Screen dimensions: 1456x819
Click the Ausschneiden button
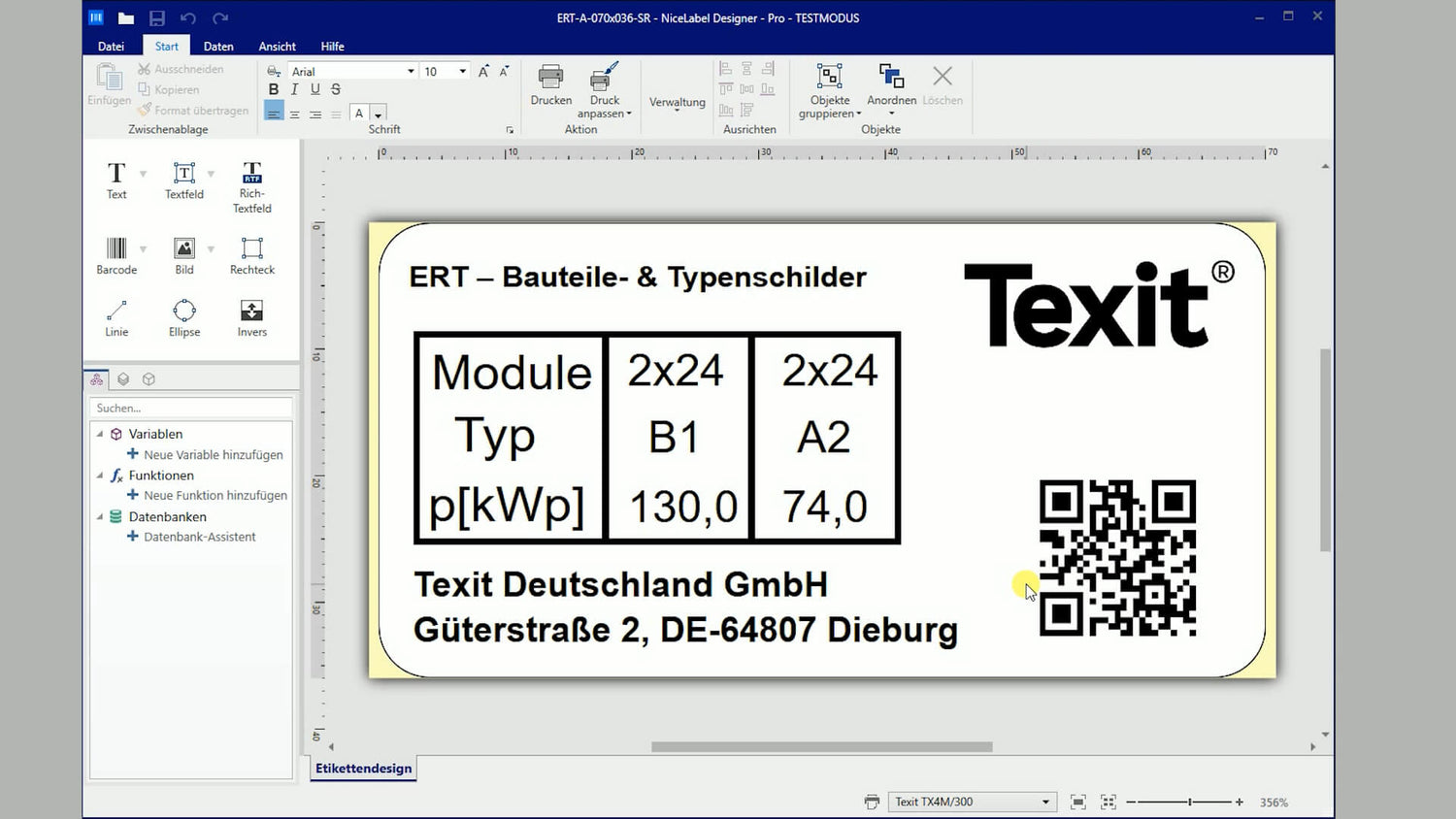(181, 69)
